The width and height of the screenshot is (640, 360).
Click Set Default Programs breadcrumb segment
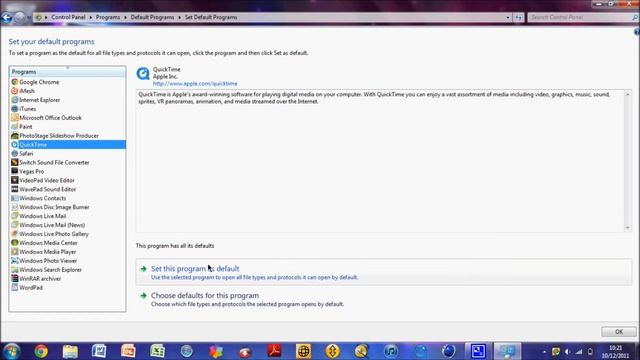[211, 18]
